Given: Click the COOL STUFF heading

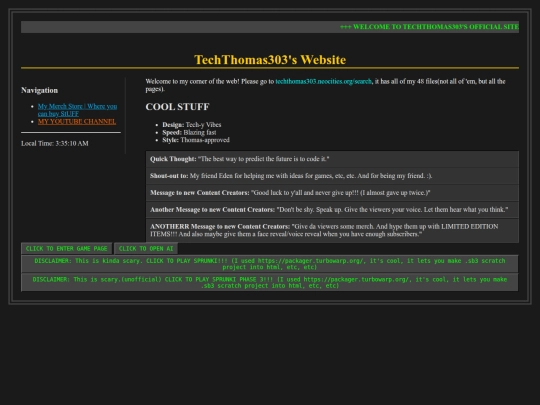Looking at the screenshot, I should tap(177, 107).
